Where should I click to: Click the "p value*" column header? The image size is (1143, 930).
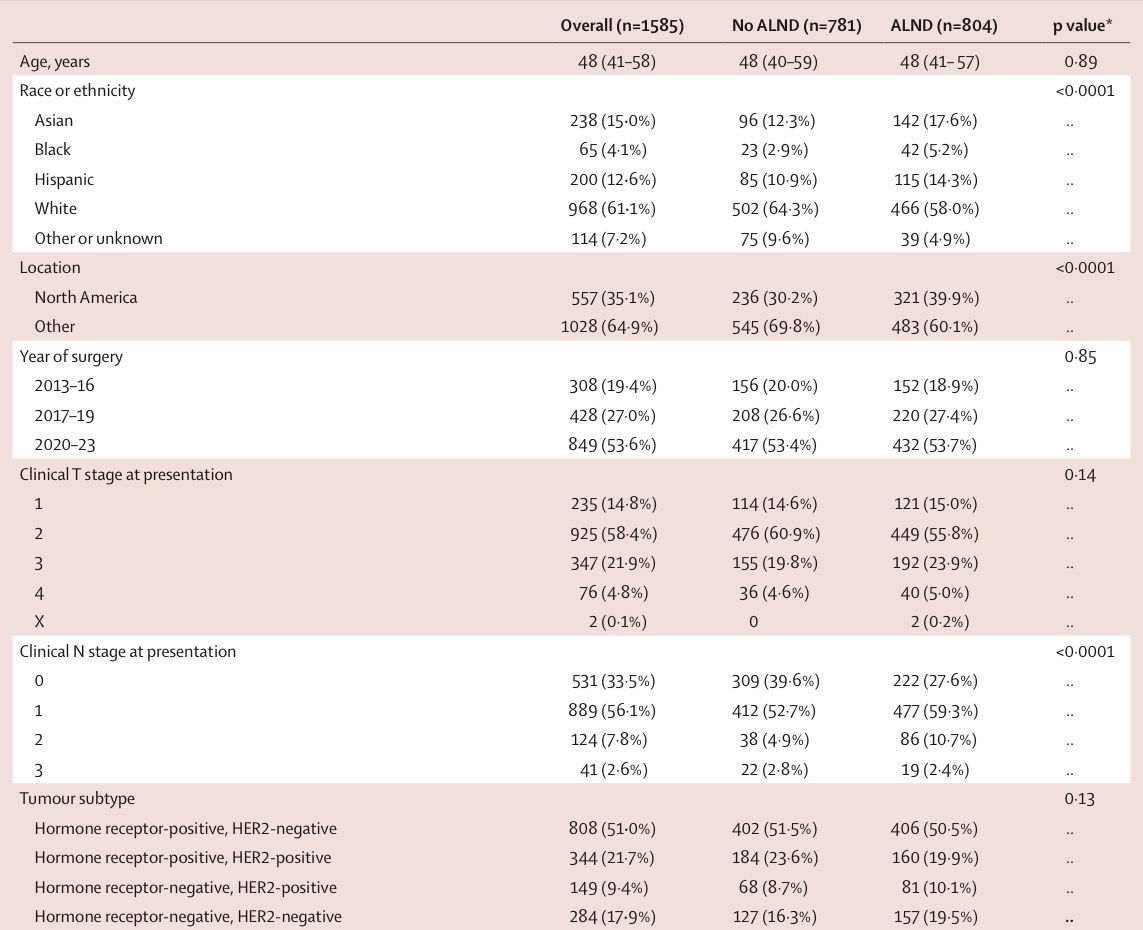tap(1074, 26)
